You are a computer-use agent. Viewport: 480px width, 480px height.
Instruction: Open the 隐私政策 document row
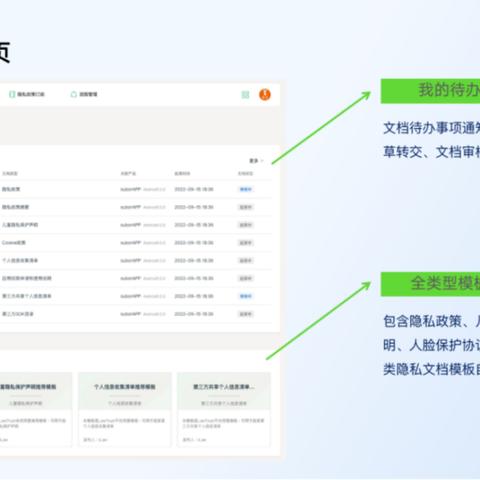pos(135,189)
